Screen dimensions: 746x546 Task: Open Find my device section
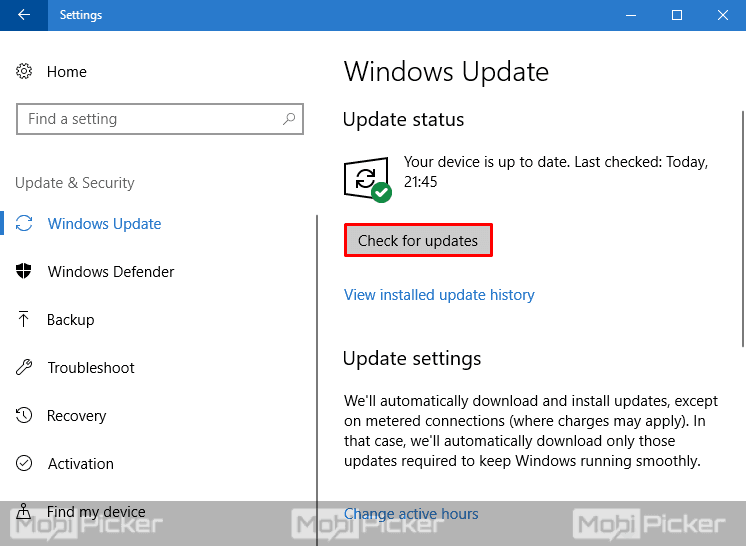pyautogui.click(x=96, y=512)
